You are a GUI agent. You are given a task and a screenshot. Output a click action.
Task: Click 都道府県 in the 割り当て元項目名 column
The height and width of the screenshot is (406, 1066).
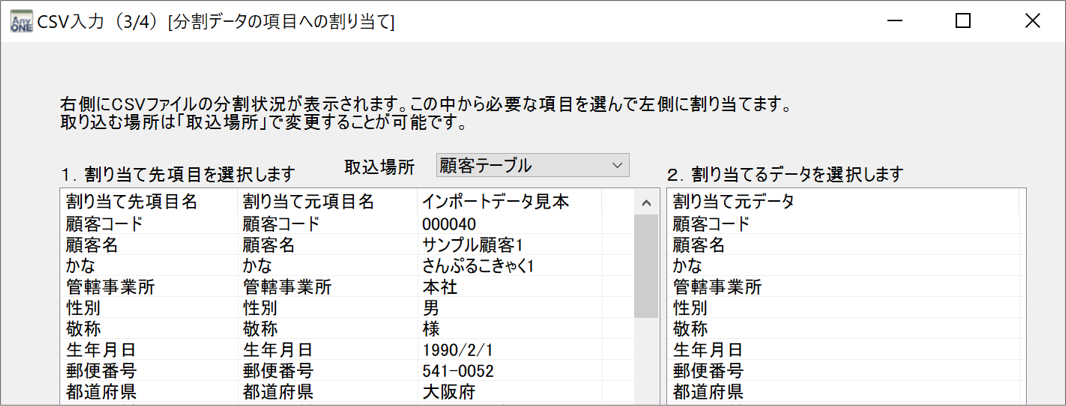(277, 392)
